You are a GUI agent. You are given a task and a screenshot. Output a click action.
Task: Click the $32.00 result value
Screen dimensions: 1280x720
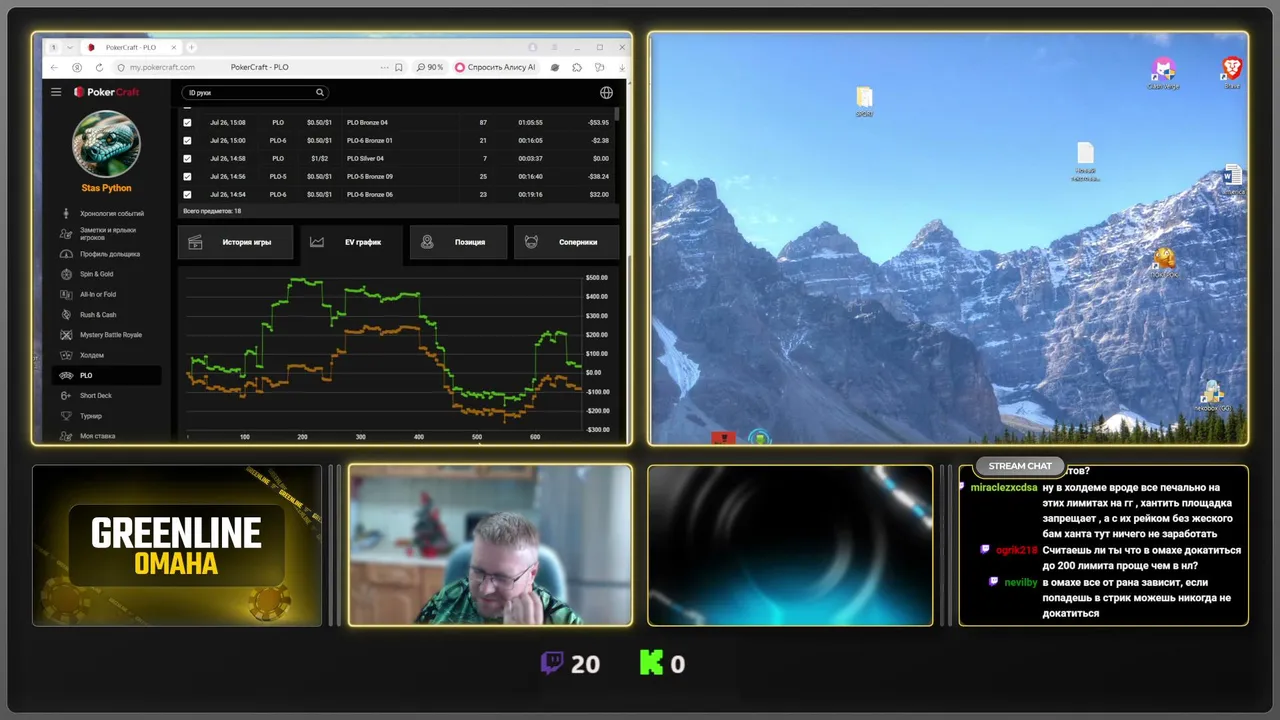point(599,194)
